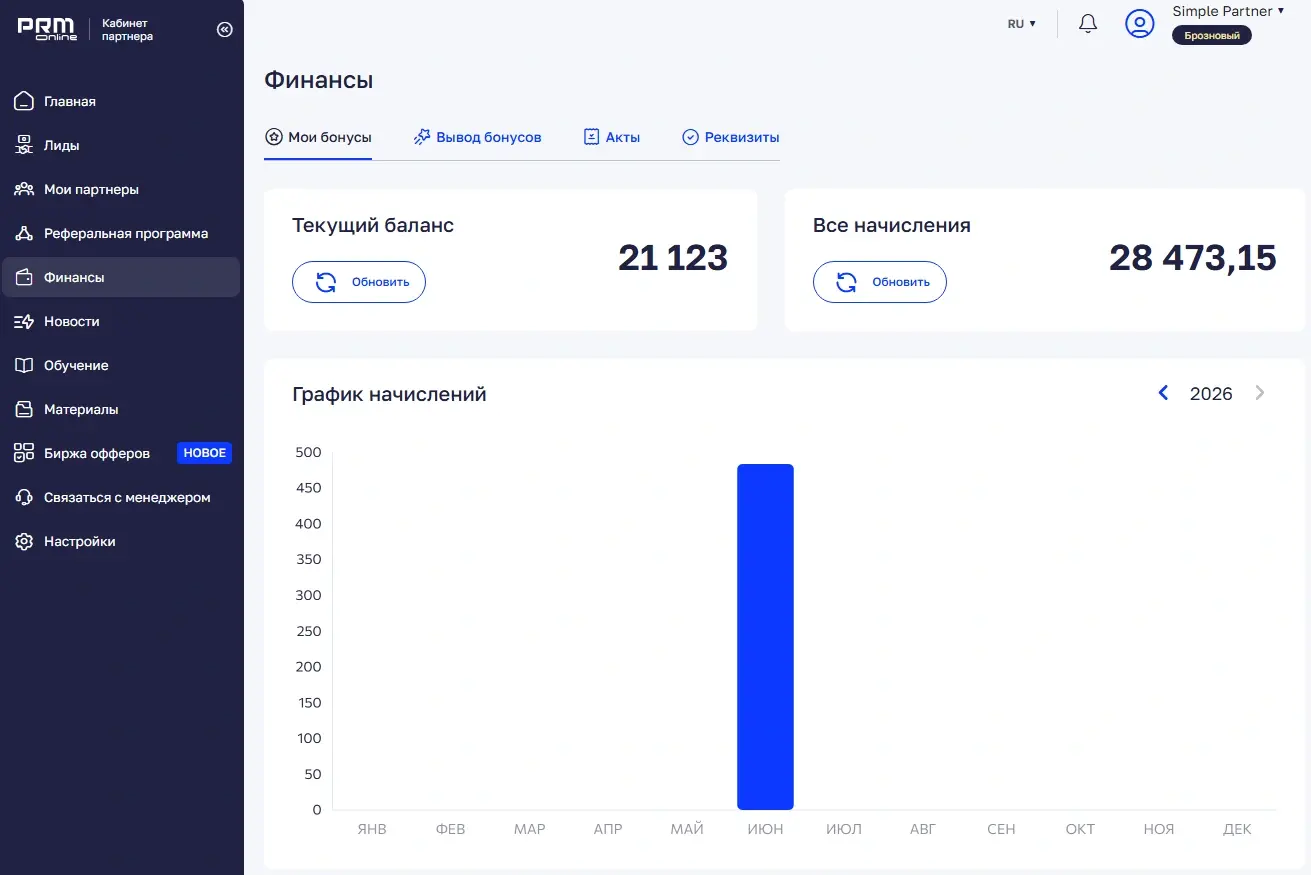Click the gear icon beside Настройки

coord(24,541)
